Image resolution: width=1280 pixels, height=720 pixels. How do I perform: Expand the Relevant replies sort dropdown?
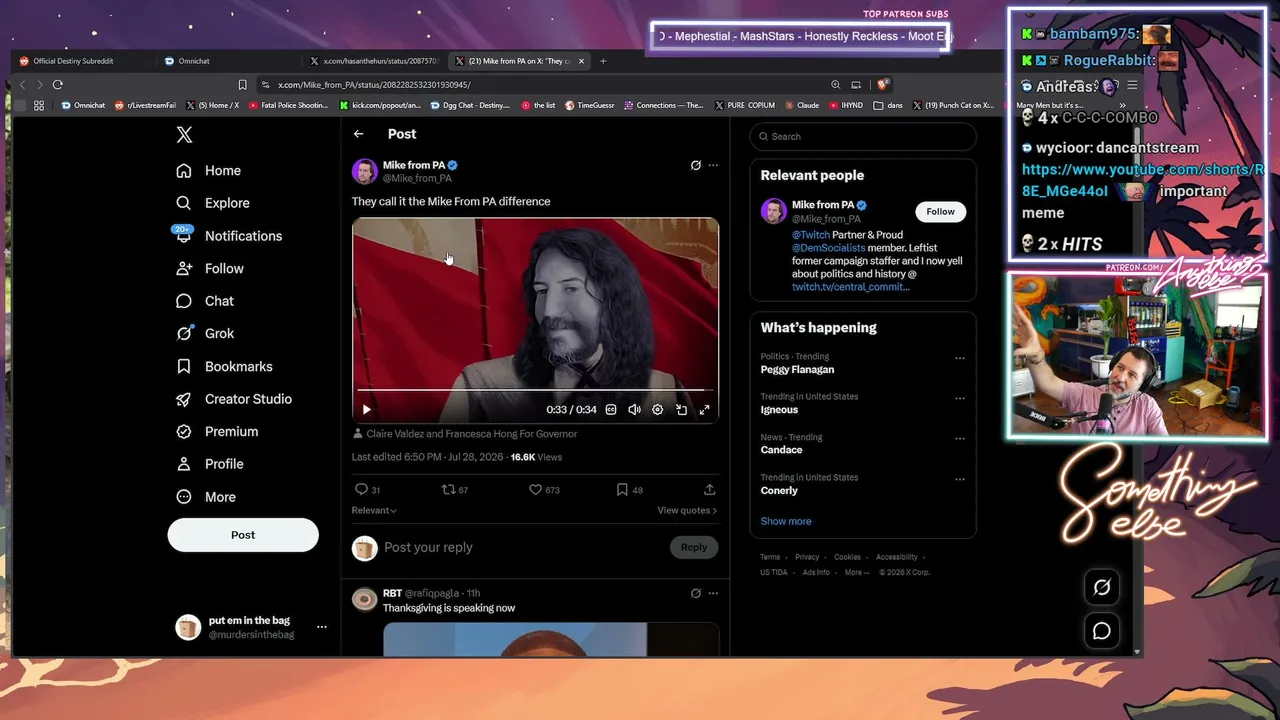coord(374,511)
